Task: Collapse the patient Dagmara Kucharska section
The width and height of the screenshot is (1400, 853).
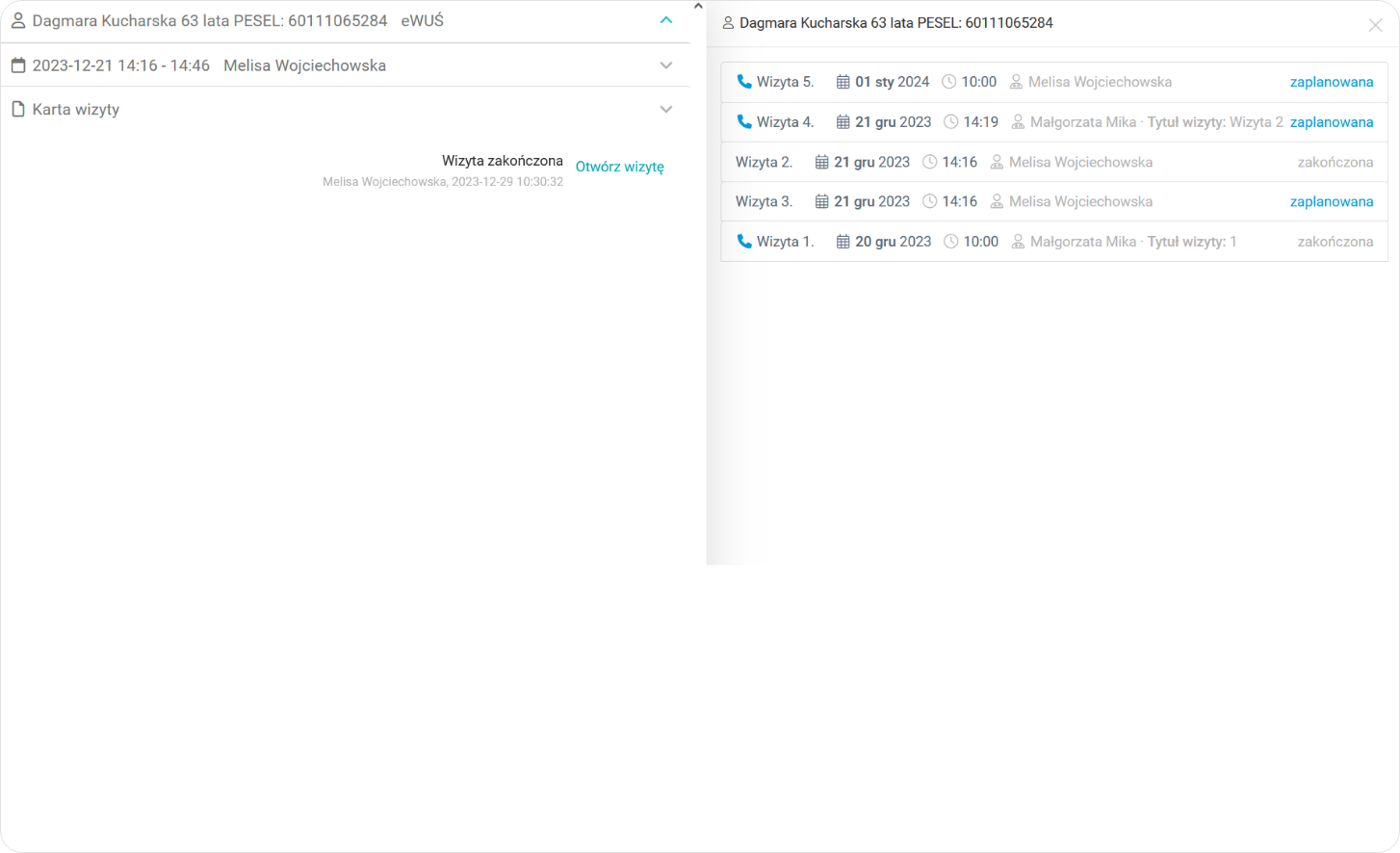Action: coord(666,20)
